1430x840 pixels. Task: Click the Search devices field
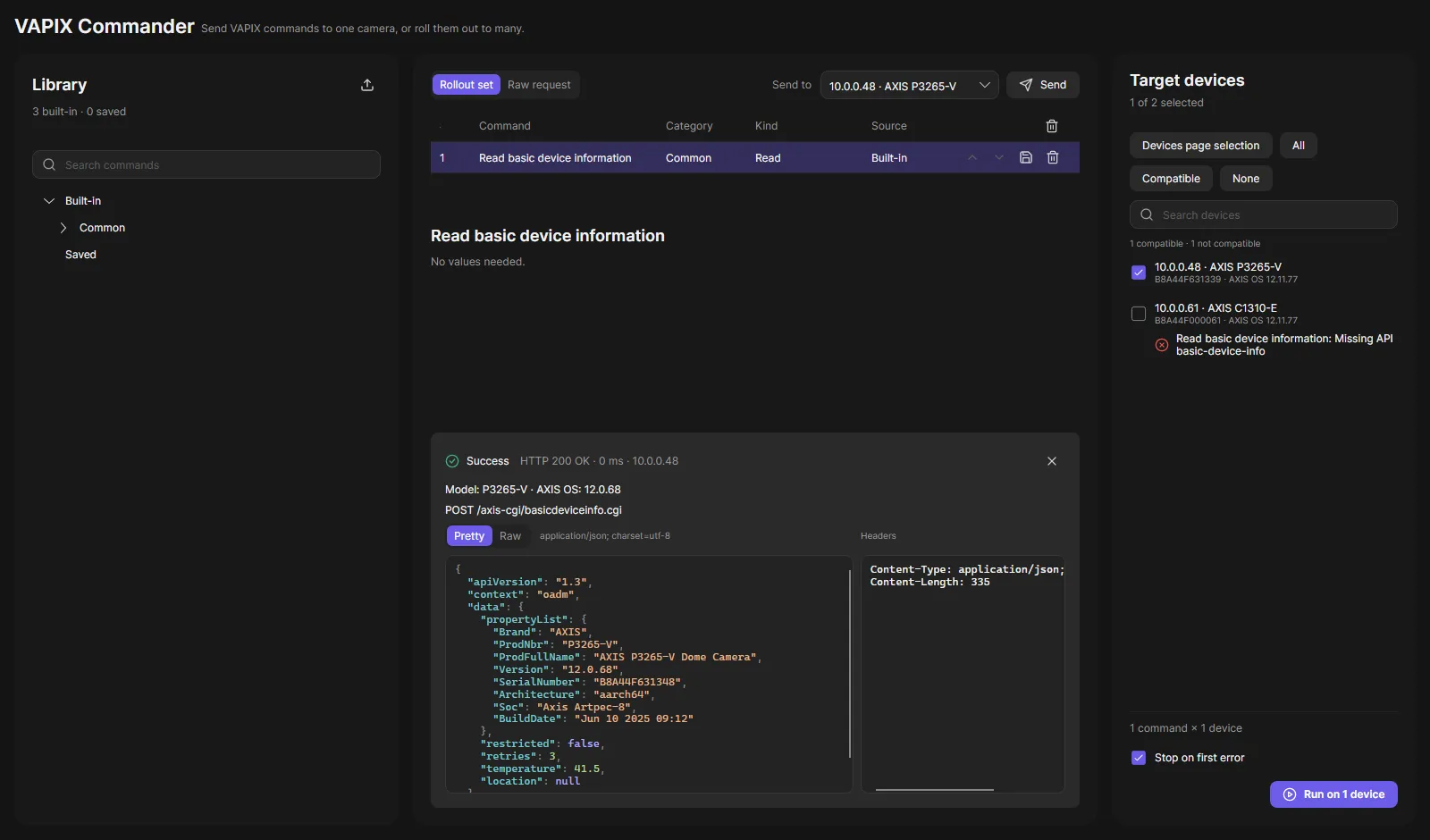click(x=1264, y=214)
